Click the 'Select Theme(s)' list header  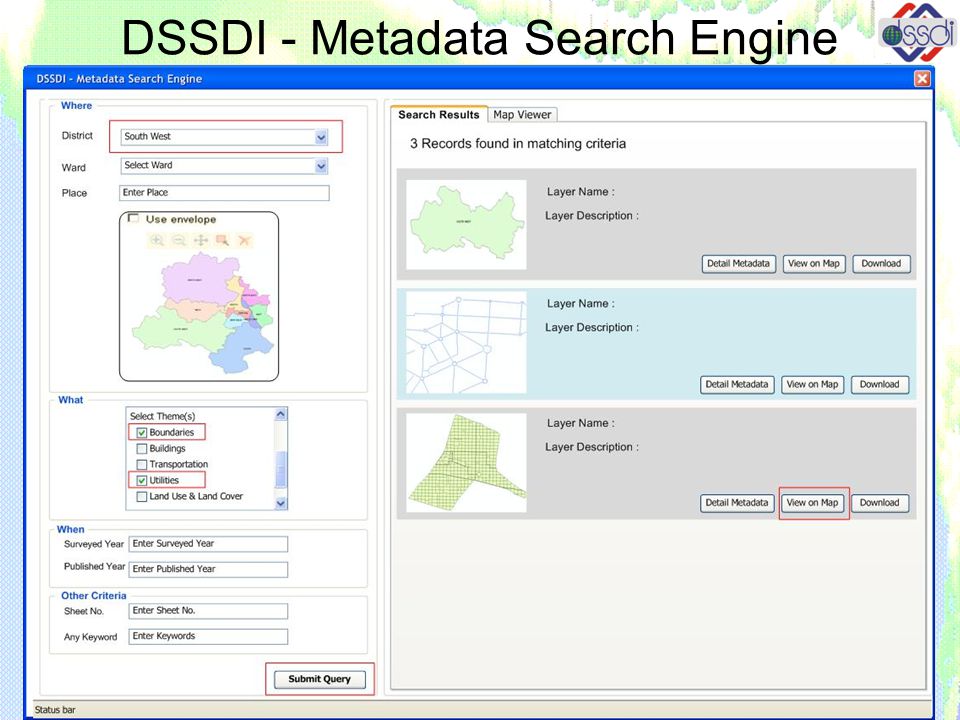(x=162, y=416)
